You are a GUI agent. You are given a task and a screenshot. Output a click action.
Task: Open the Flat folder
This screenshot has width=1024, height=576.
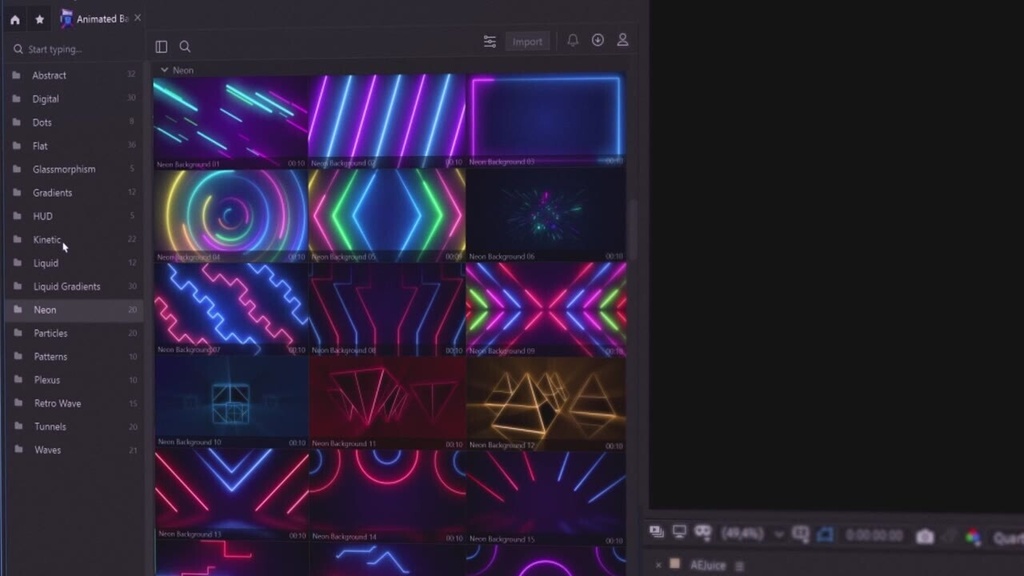click(74, 146)
